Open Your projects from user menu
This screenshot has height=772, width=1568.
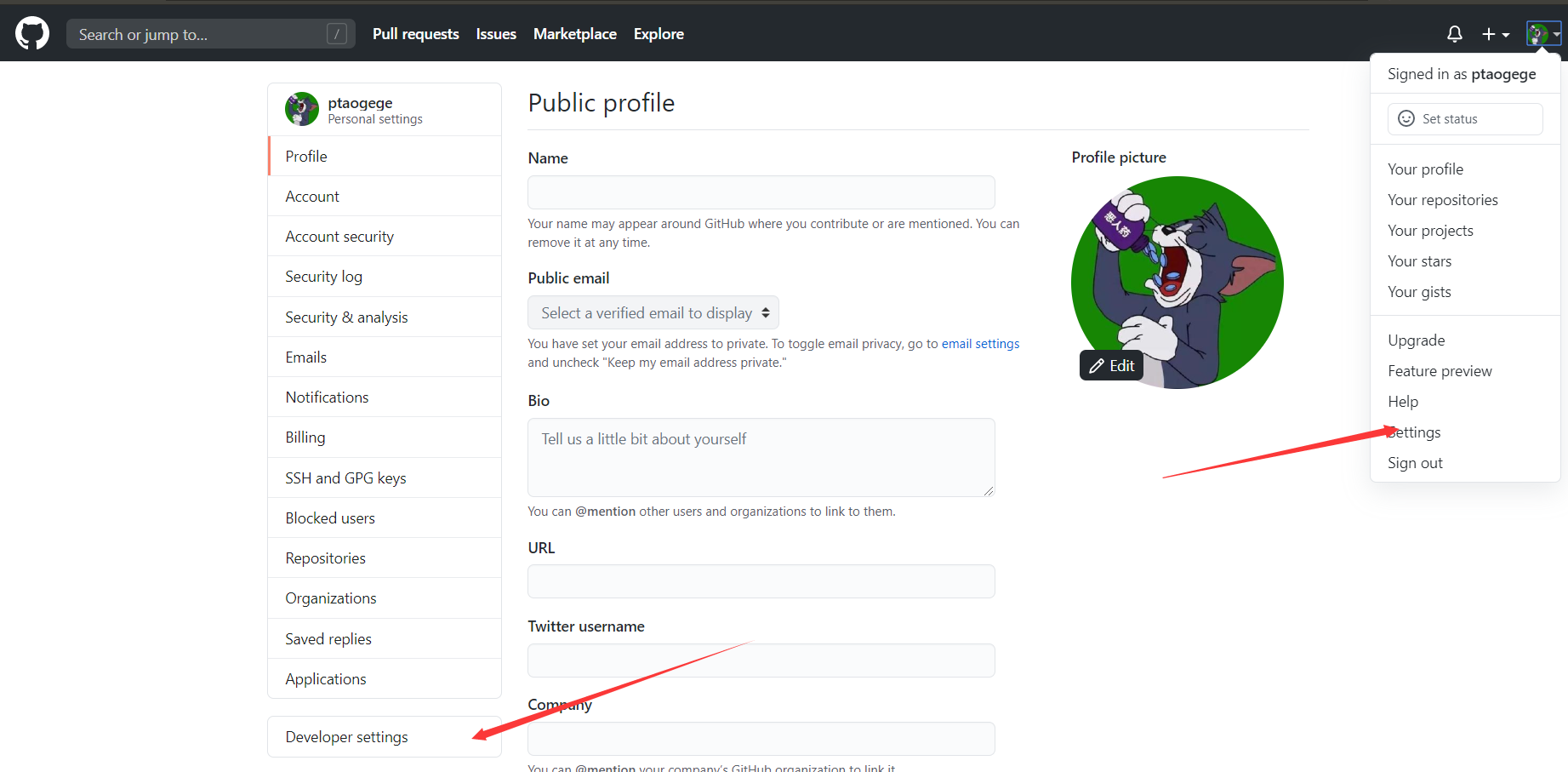(1465, 230)
